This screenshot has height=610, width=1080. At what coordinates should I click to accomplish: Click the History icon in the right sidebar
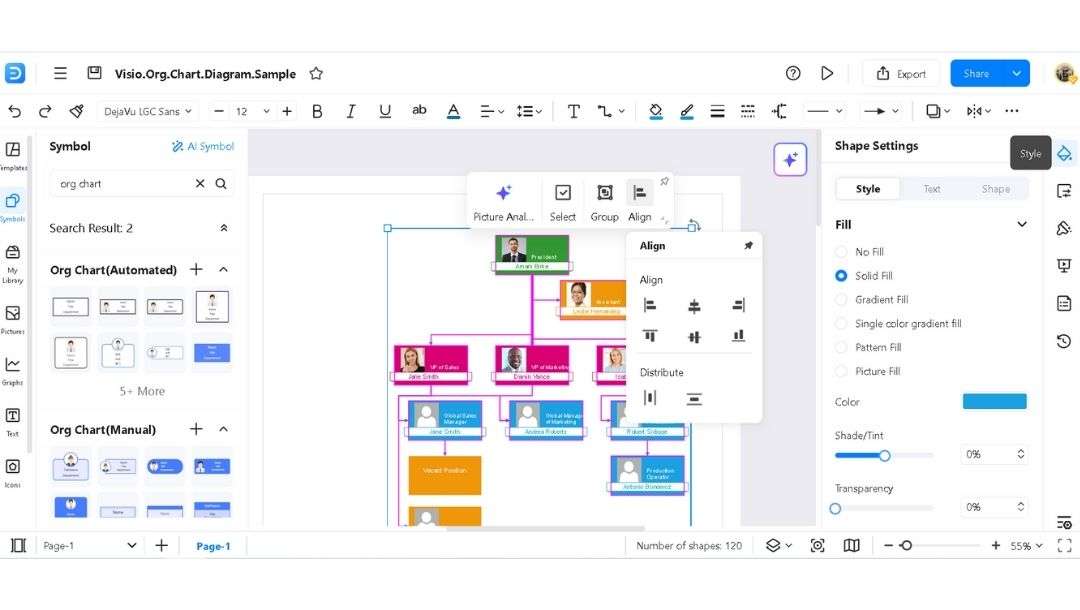(1064, 341)
